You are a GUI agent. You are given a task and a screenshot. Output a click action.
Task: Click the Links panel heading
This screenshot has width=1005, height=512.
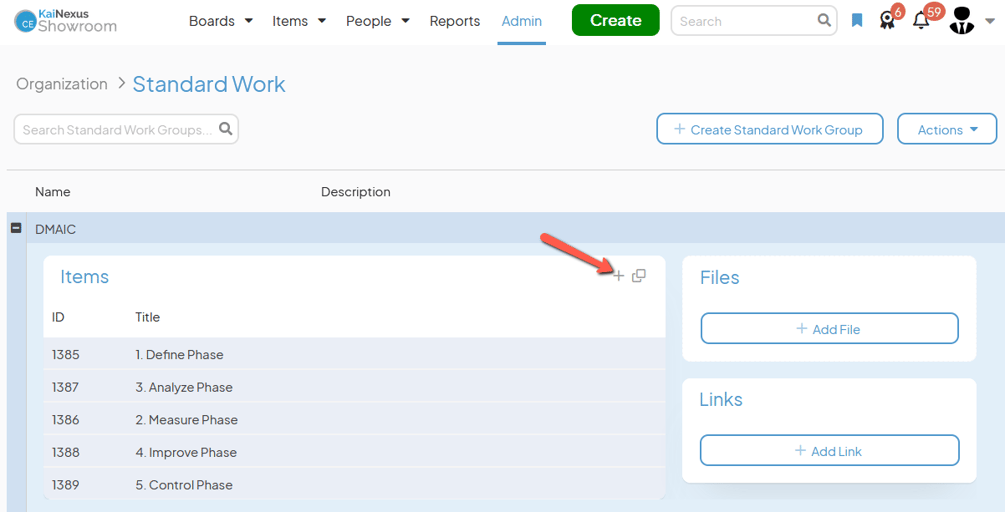720,399
